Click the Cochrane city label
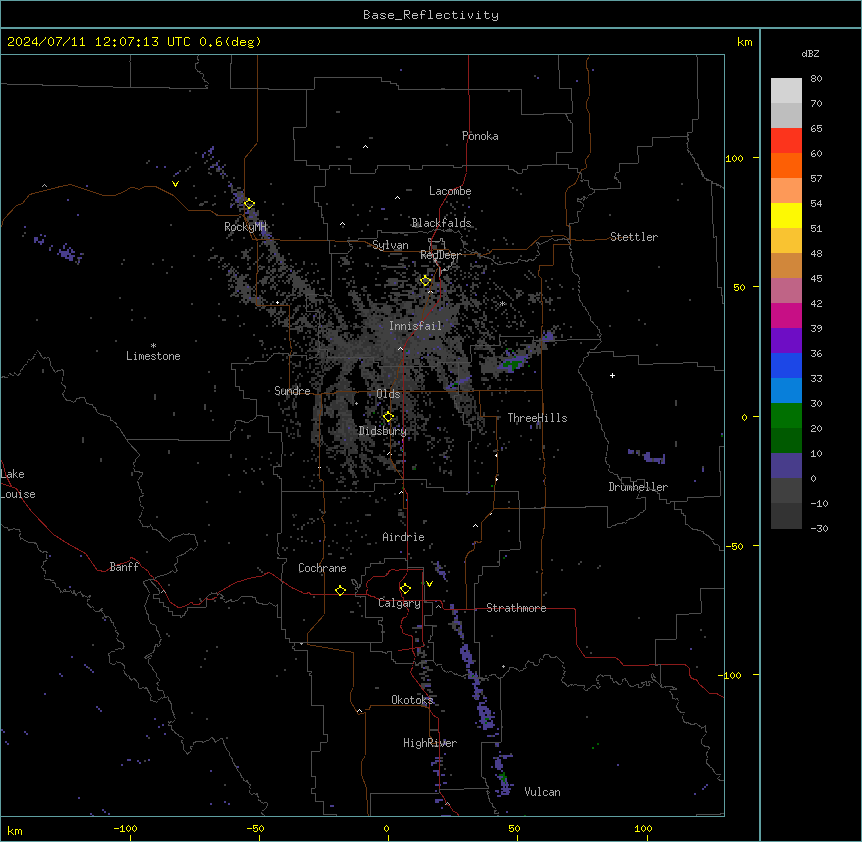Viewport: 862px width, 842px height. click(x=322, y=568)
